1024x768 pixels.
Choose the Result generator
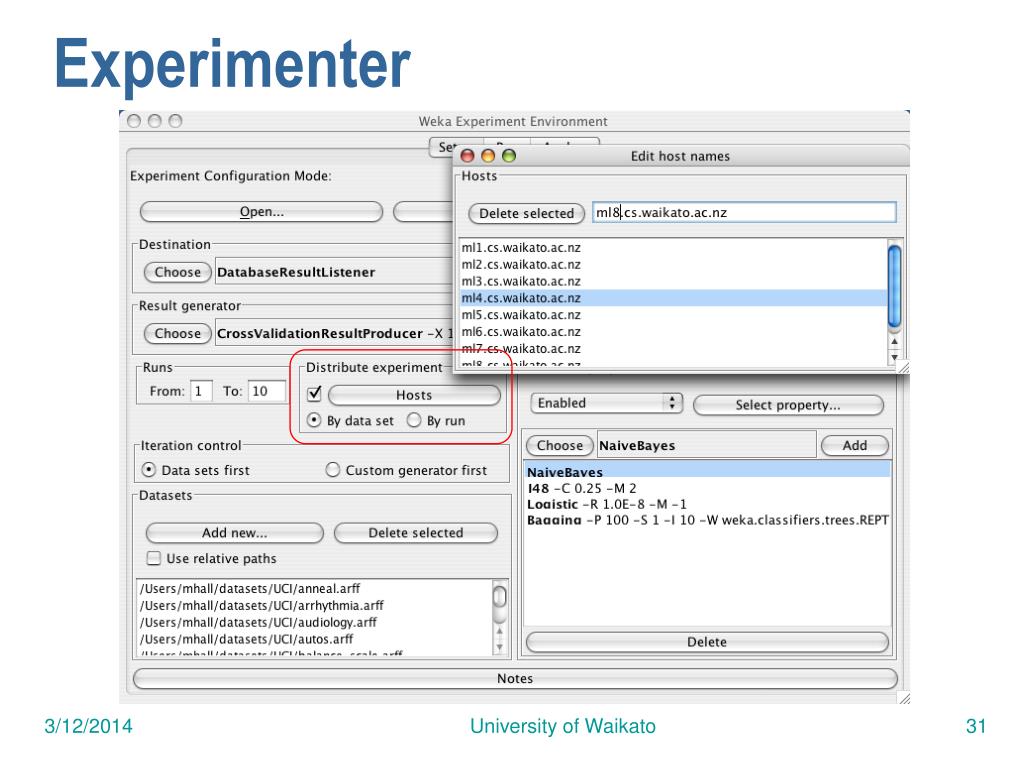pyautogui.click(x=178, y=333)
